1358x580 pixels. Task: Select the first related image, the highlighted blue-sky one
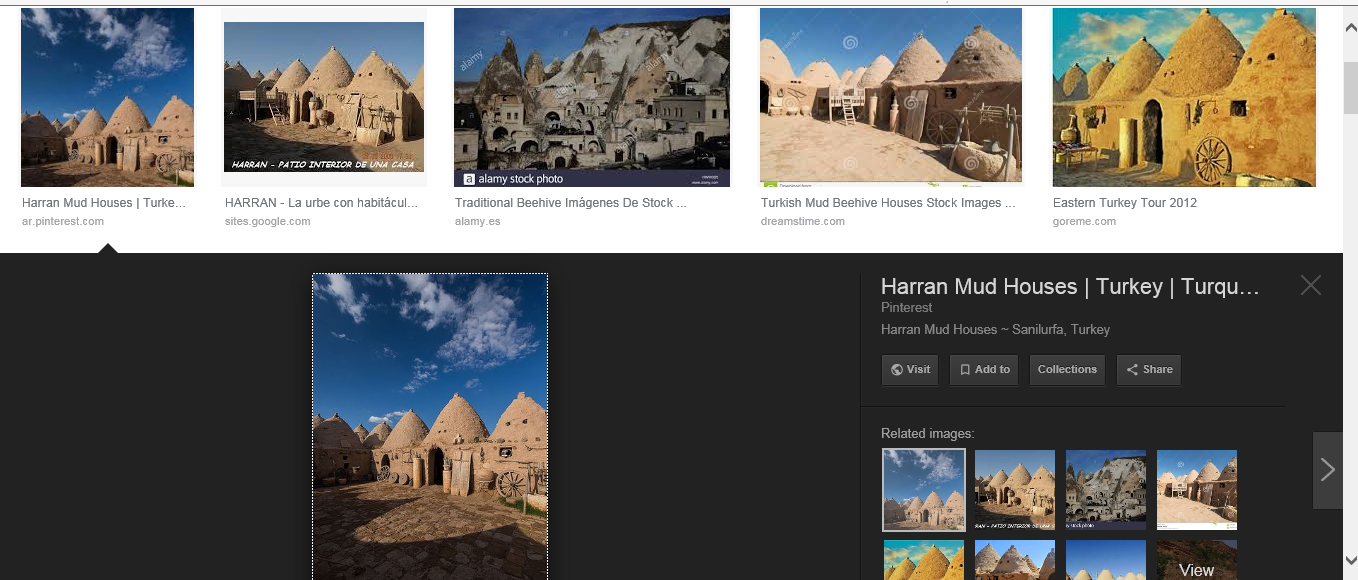924,489
